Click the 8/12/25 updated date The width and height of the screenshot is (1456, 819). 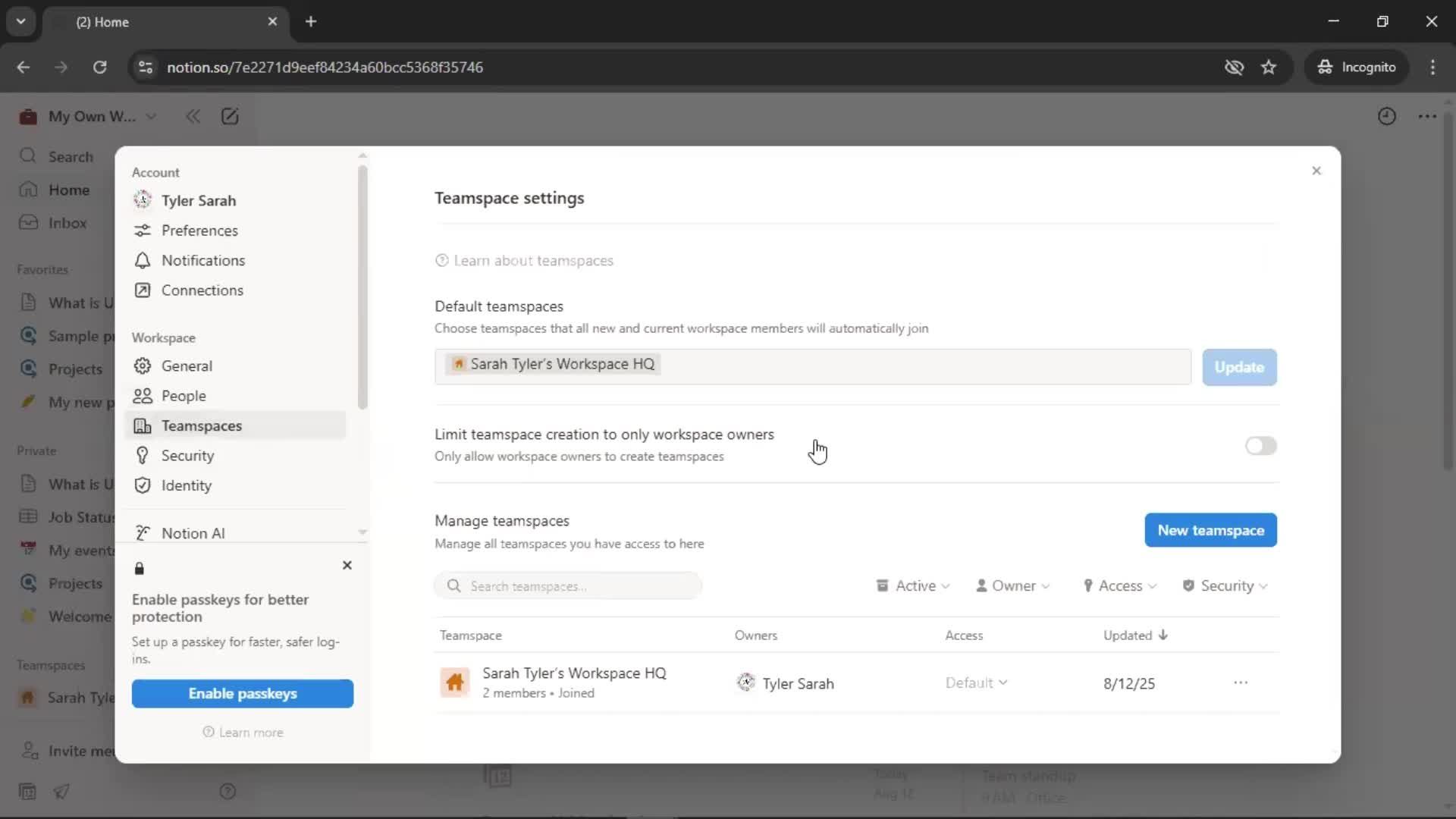1129,683
